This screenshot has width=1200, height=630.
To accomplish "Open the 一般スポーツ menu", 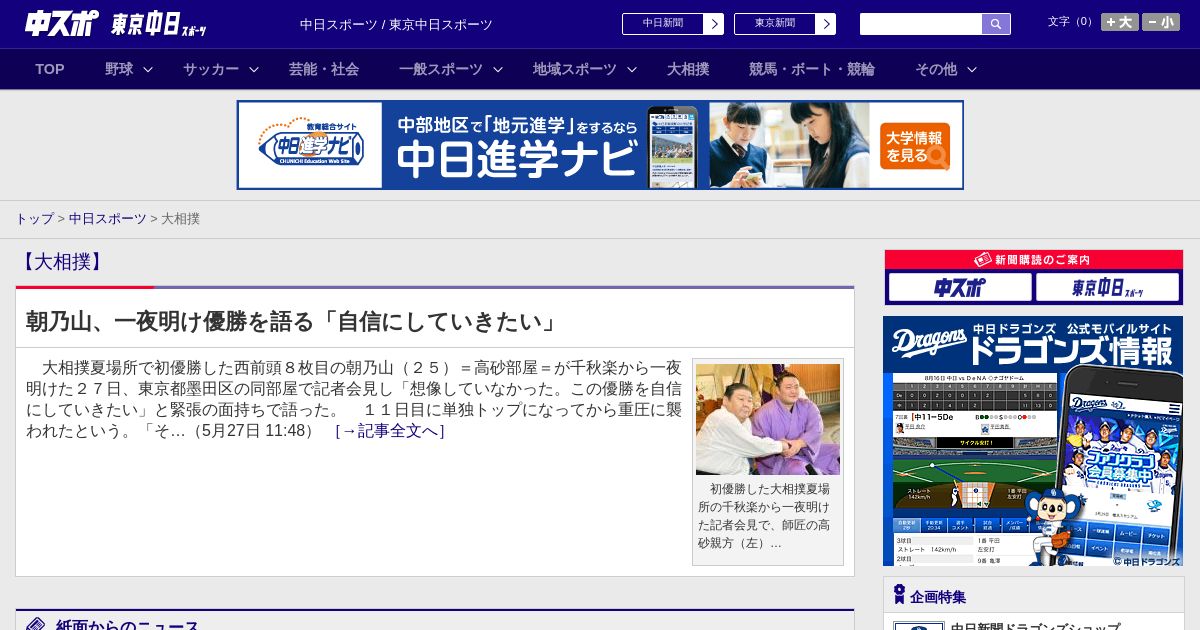I will click(x=441, y=69).
